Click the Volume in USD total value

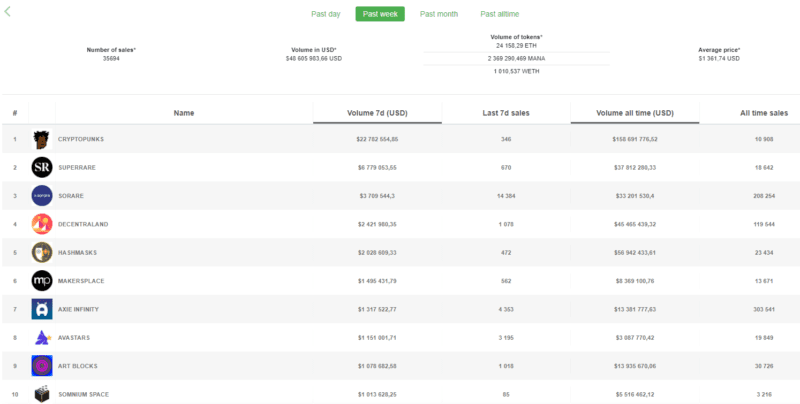[314, 59]
